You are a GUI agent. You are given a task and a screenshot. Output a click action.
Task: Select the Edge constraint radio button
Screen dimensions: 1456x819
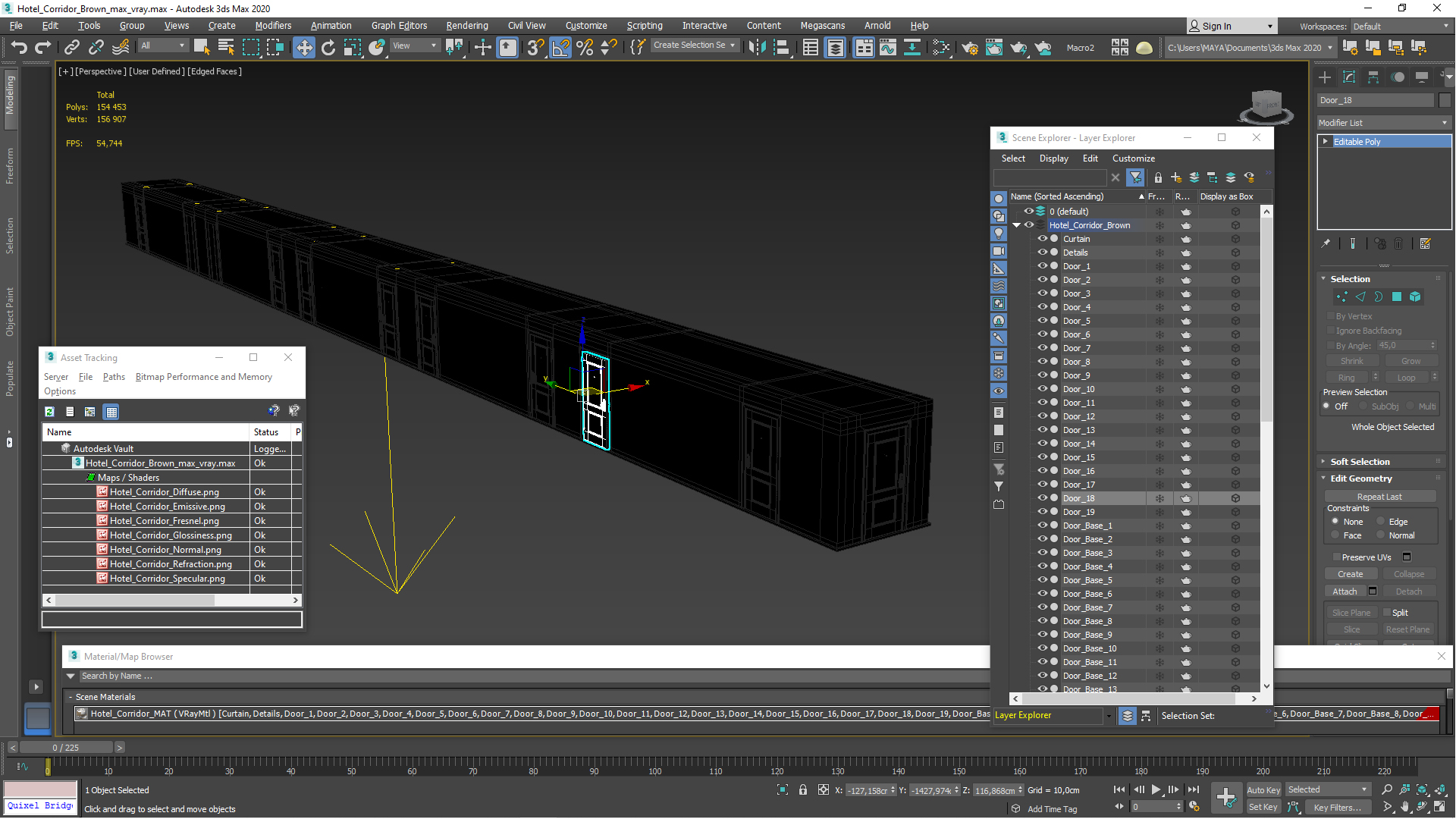tap(1381, 522)
